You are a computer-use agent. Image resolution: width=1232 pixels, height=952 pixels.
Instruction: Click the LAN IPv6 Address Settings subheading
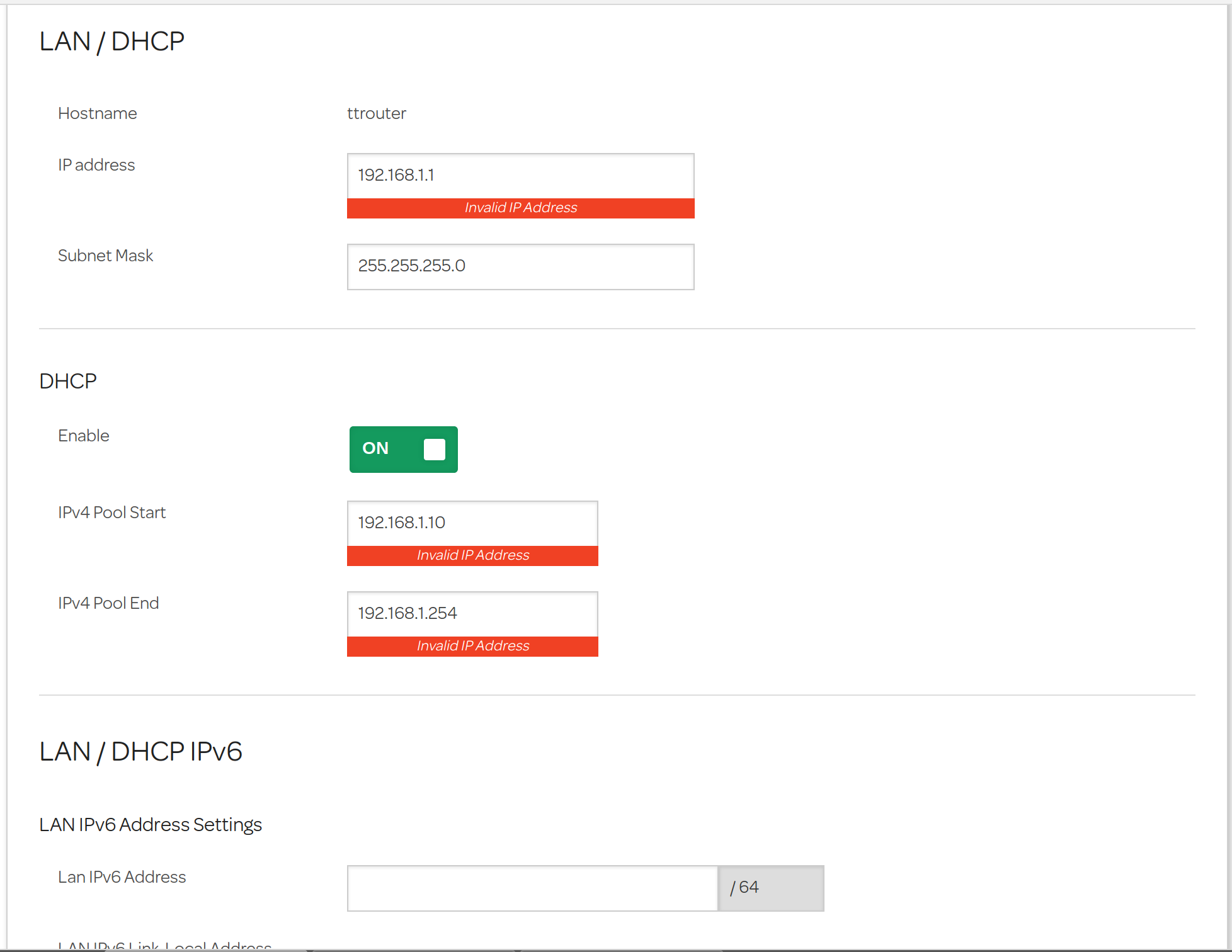(151, 825)
